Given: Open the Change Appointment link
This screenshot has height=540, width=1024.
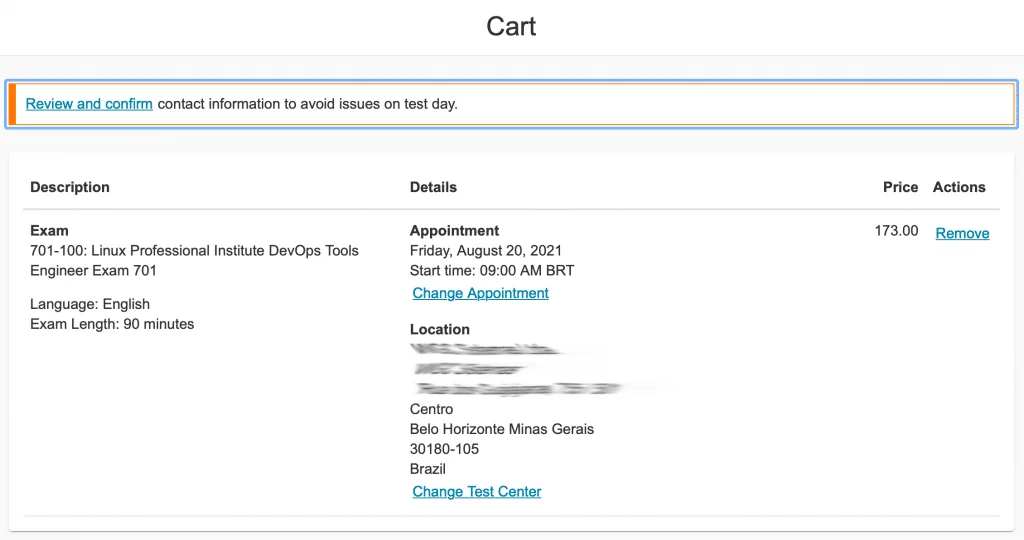Looking at the screenshot, I should point(480,293).
